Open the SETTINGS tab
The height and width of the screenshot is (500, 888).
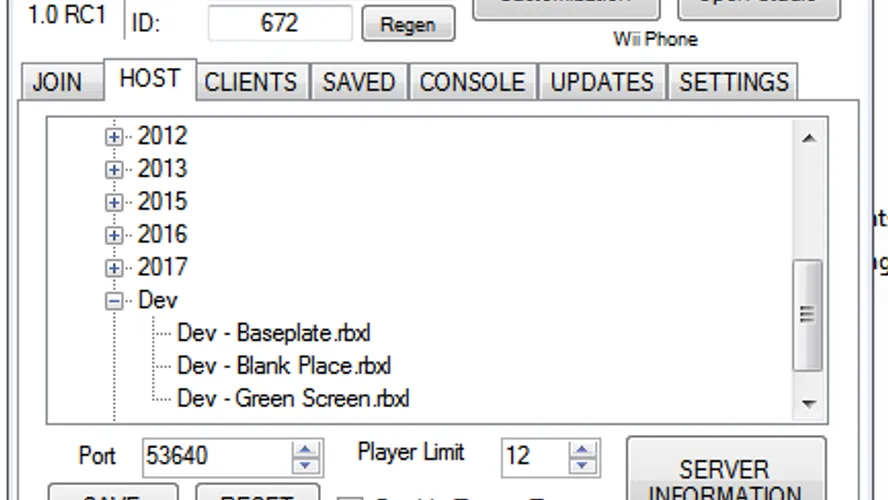pos(733,82)
